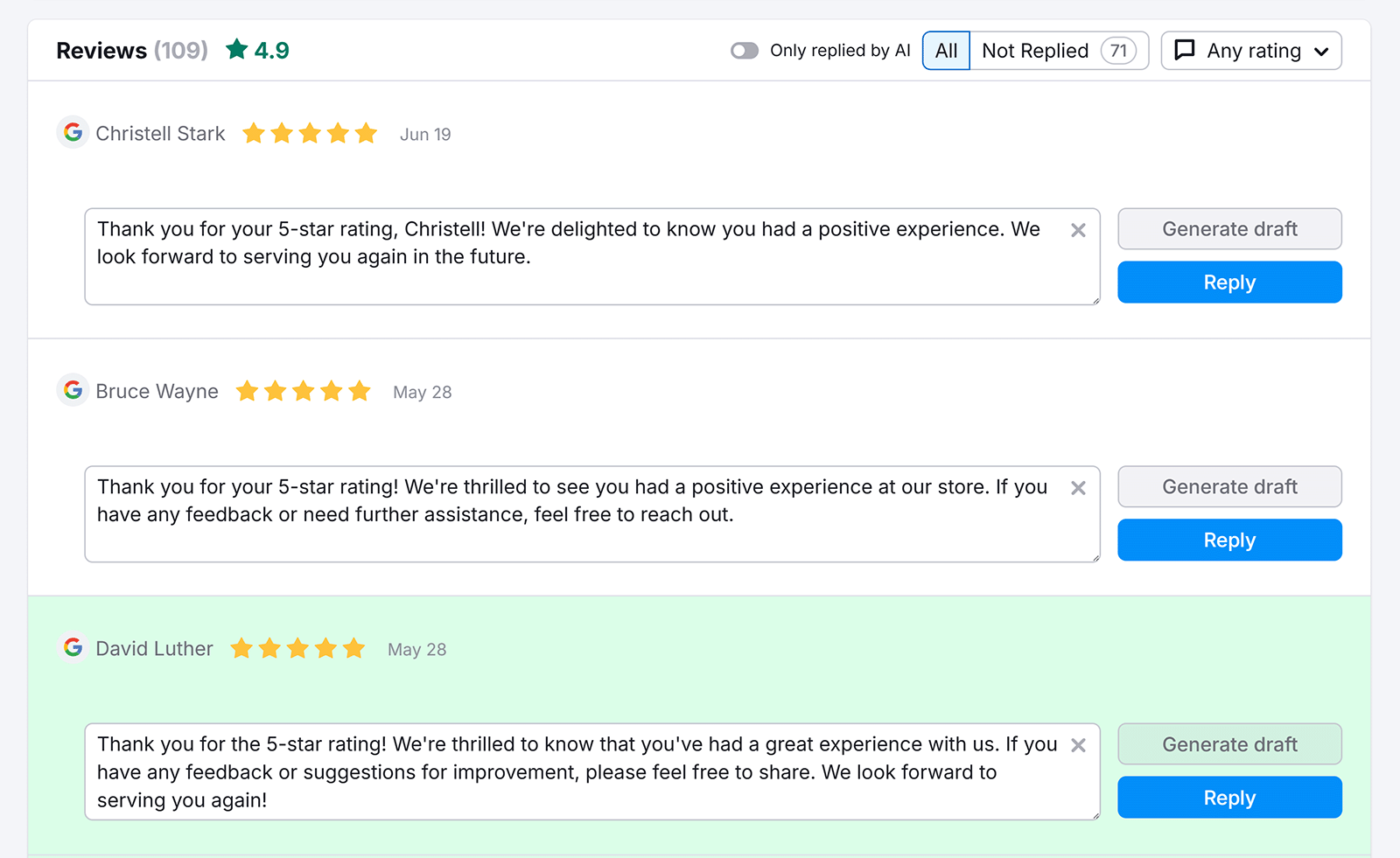Click the fifth star on David Luther's rating
Image resolution: width=1400 pixels, height=858 pixels.
click(x=353, y=649)
